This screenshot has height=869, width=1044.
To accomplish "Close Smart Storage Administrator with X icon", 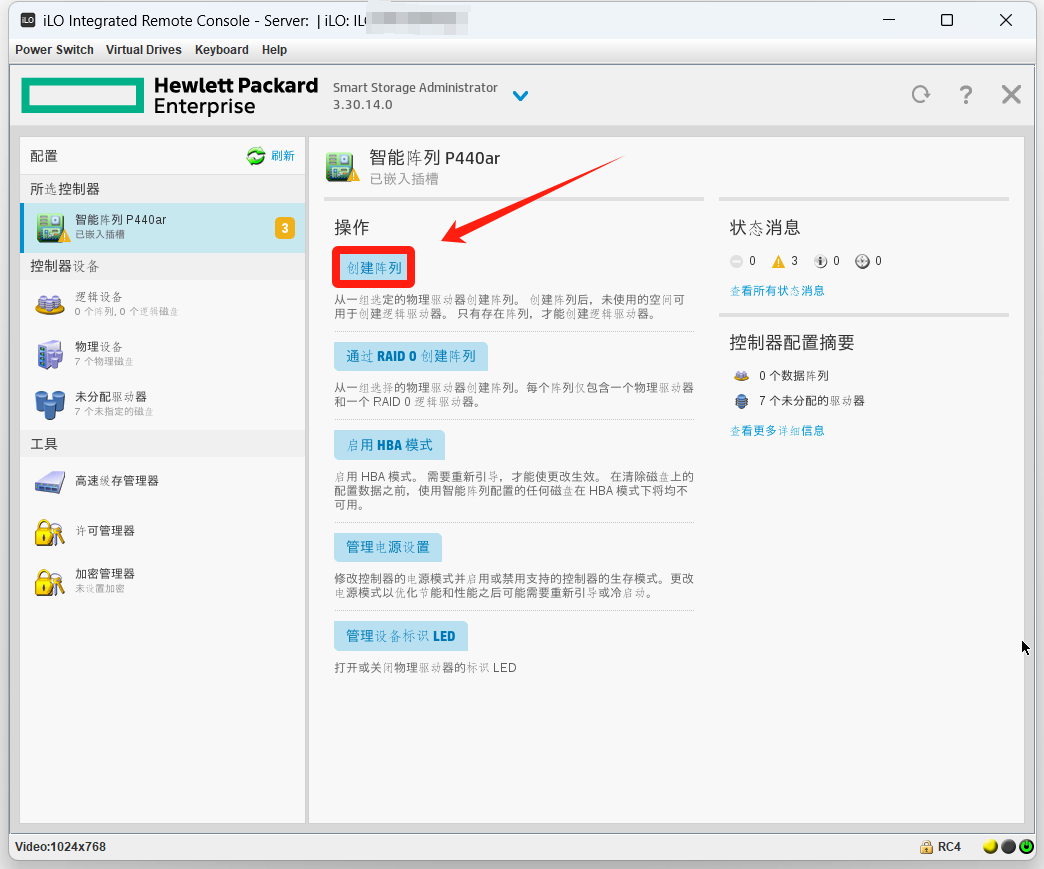I will point(1011,95).
